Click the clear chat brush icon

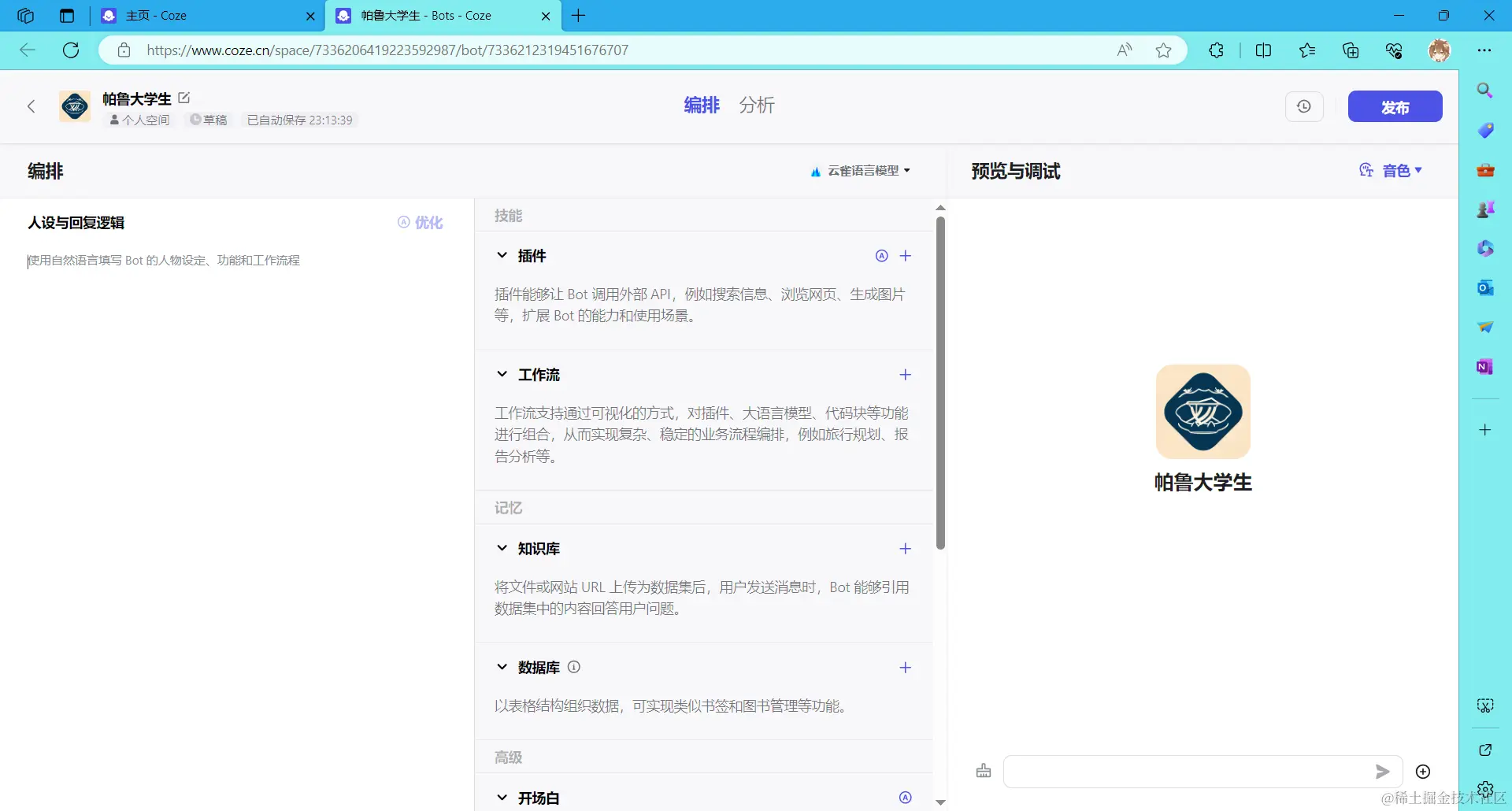[x=983, y=771]
